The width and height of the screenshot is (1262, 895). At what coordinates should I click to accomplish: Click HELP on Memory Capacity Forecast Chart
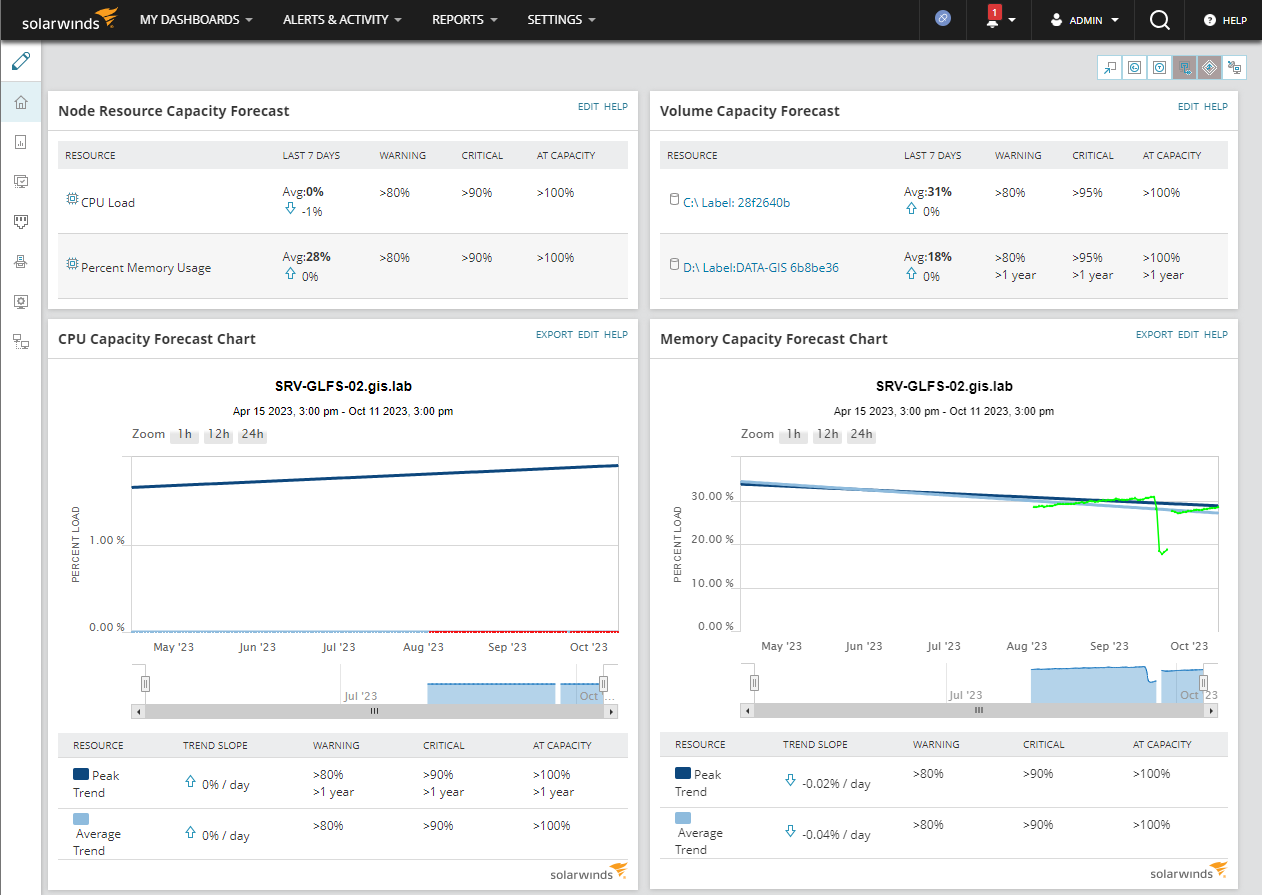(1216, 335)
